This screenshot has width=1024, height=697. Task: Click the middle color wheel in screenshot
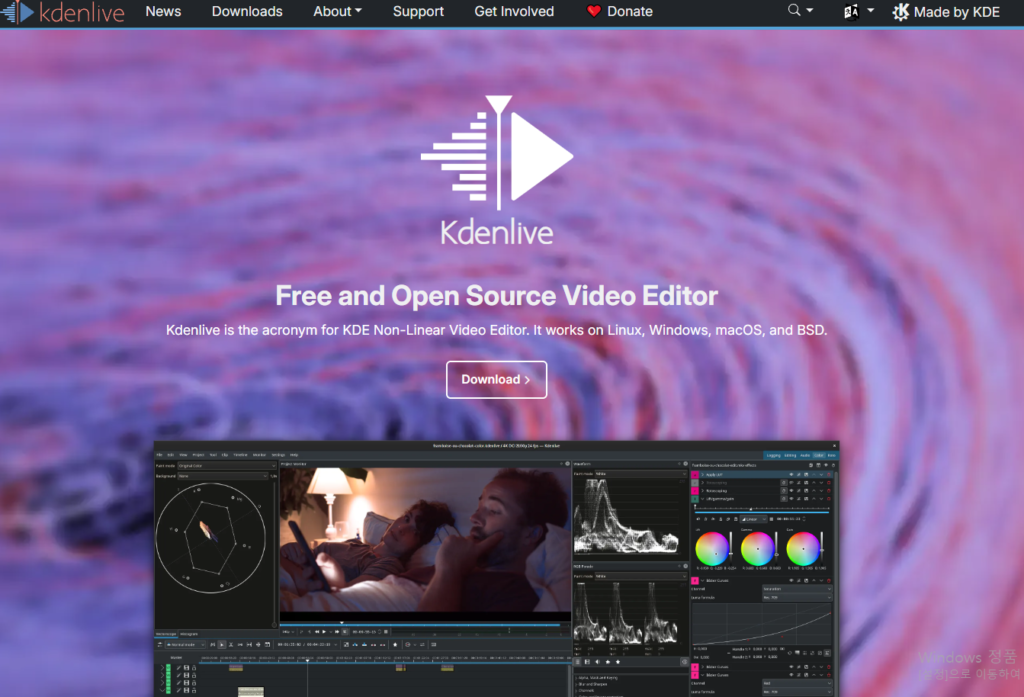point(757,549)
